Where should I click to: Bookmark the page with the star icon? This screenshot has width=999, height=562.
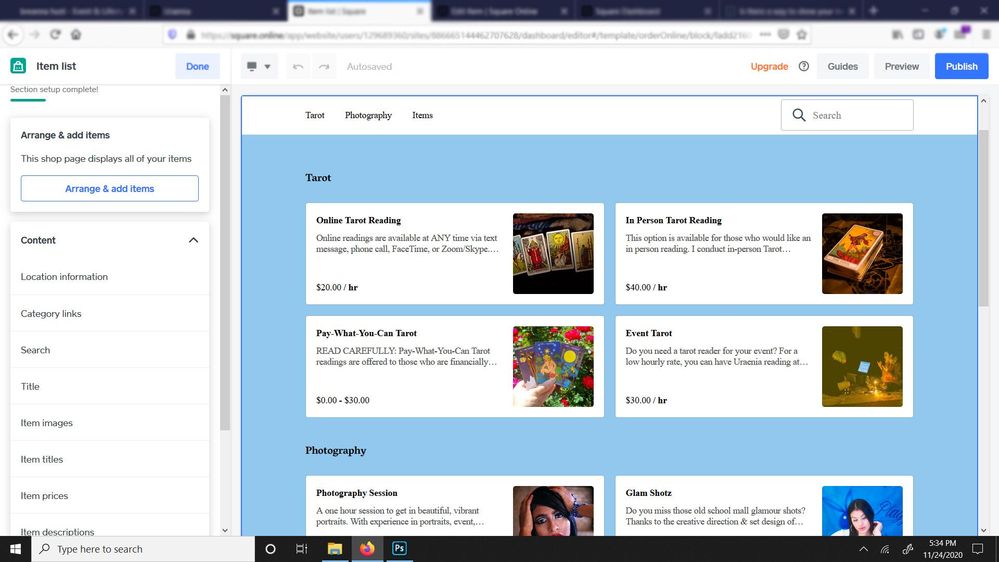(x=802, y=34)
